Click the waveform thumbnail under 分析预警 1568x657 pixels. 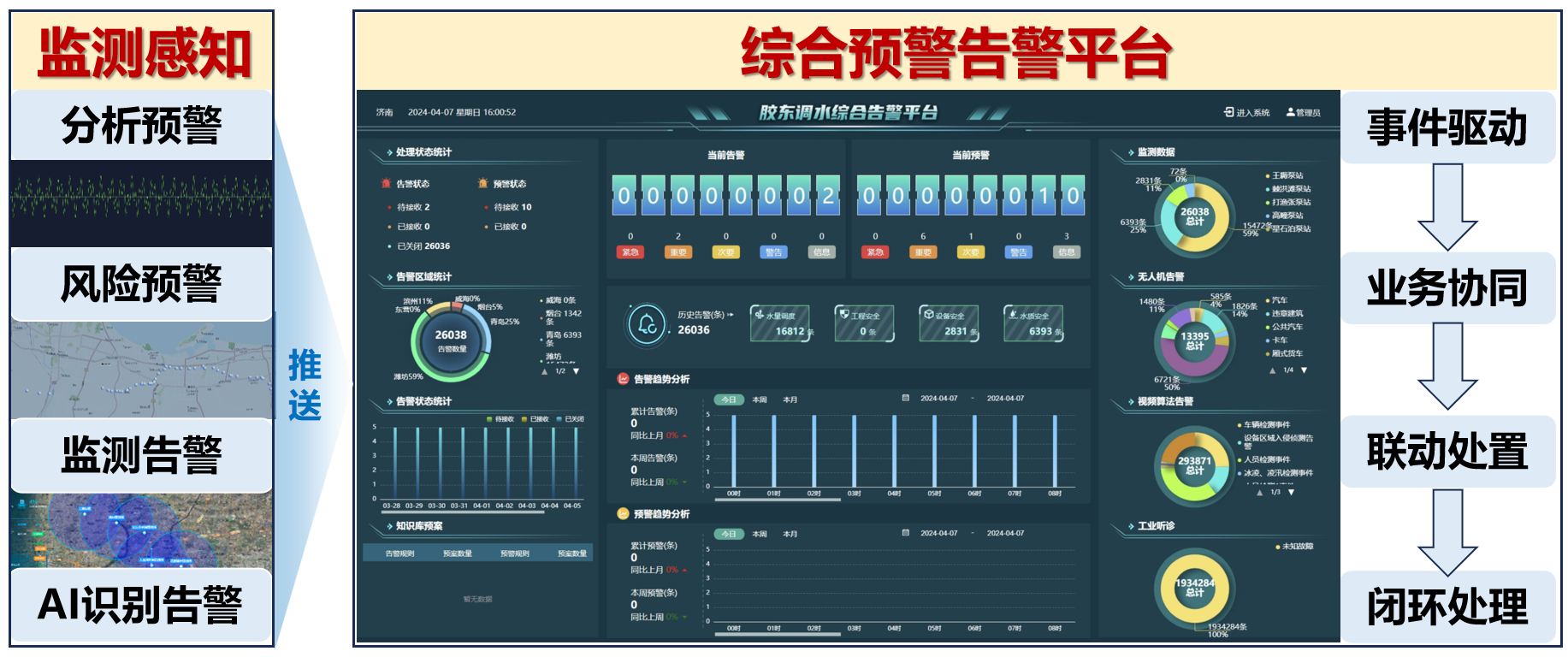click(141, 204)
